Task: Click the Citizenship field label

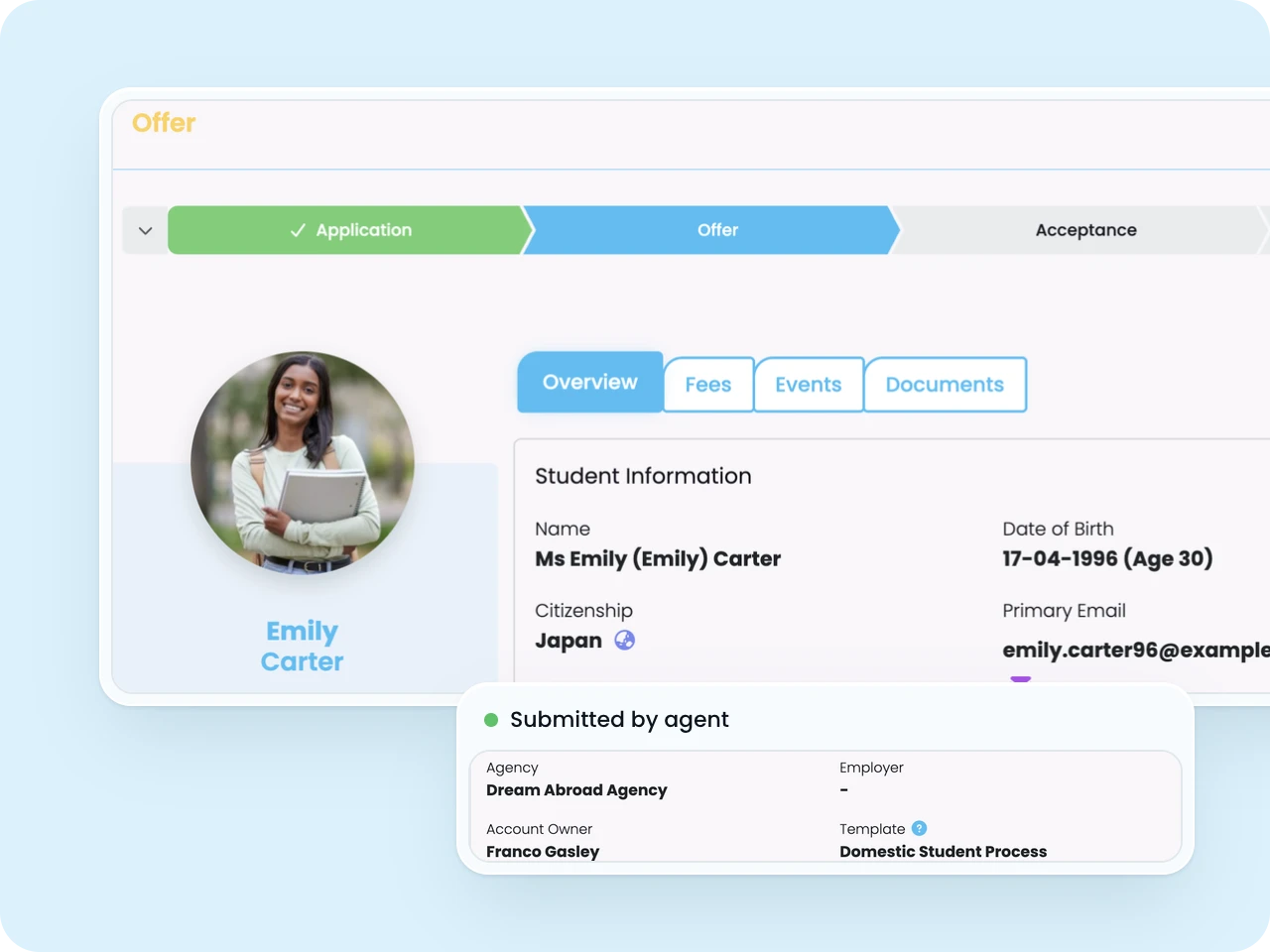Action: click(583, 611)
